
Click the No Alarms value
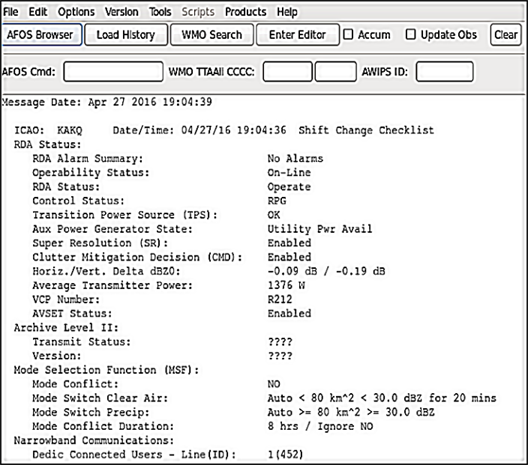coord(295,158)
